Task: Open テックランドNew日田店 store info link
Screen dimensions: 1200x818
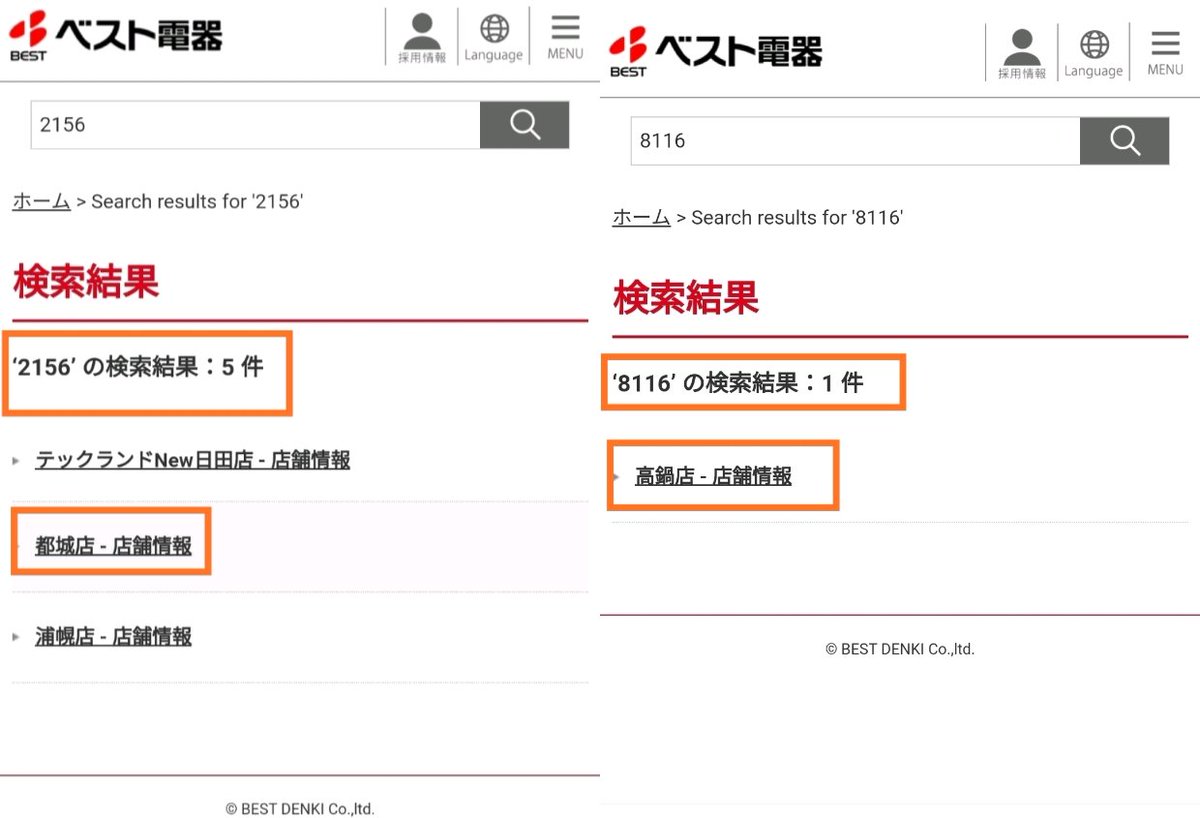Action: [193, 460]
